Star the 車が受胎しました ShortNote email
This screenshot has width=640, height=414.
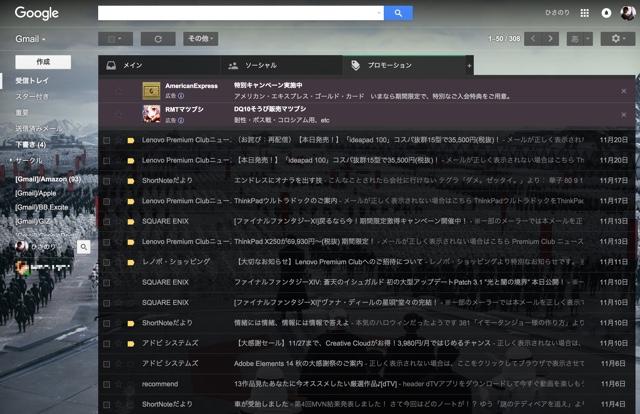point(119,405)
